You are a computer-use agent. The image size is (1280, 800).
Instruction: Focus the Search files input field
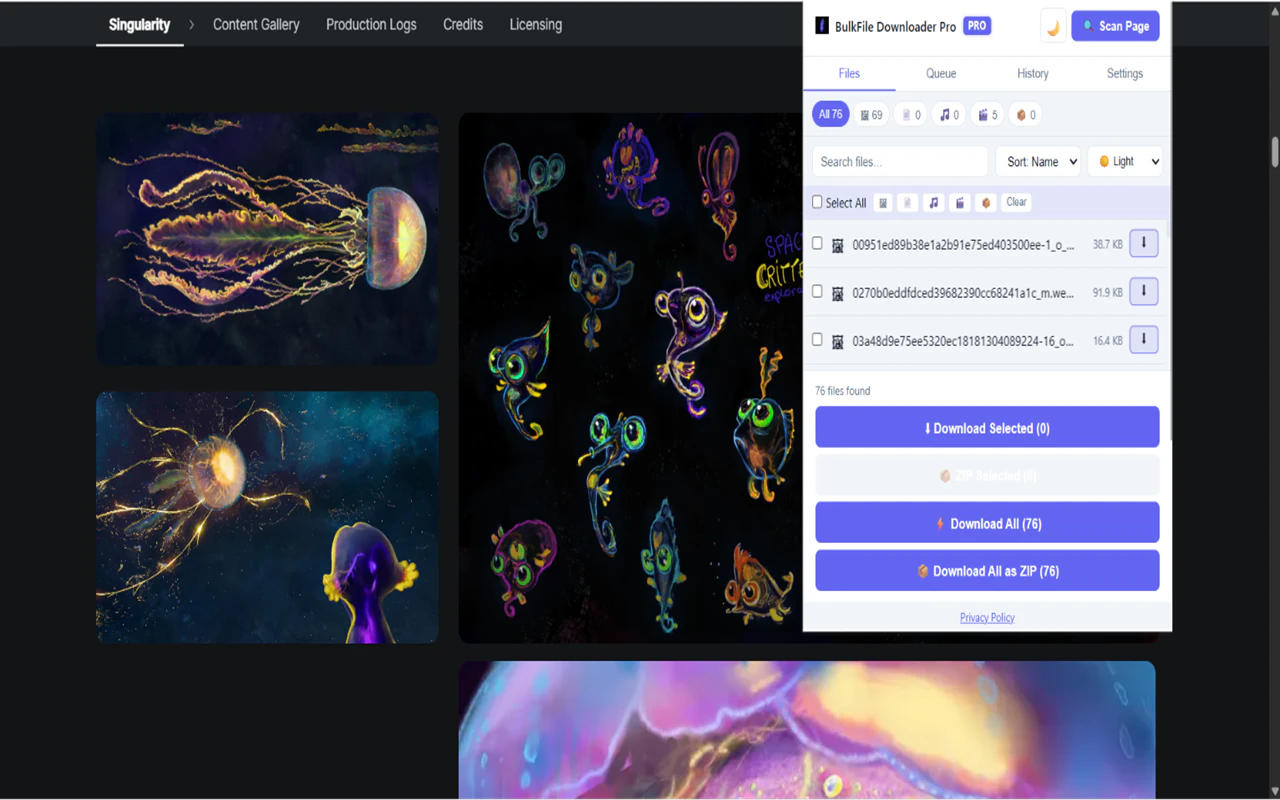click(x=900, y=161)
